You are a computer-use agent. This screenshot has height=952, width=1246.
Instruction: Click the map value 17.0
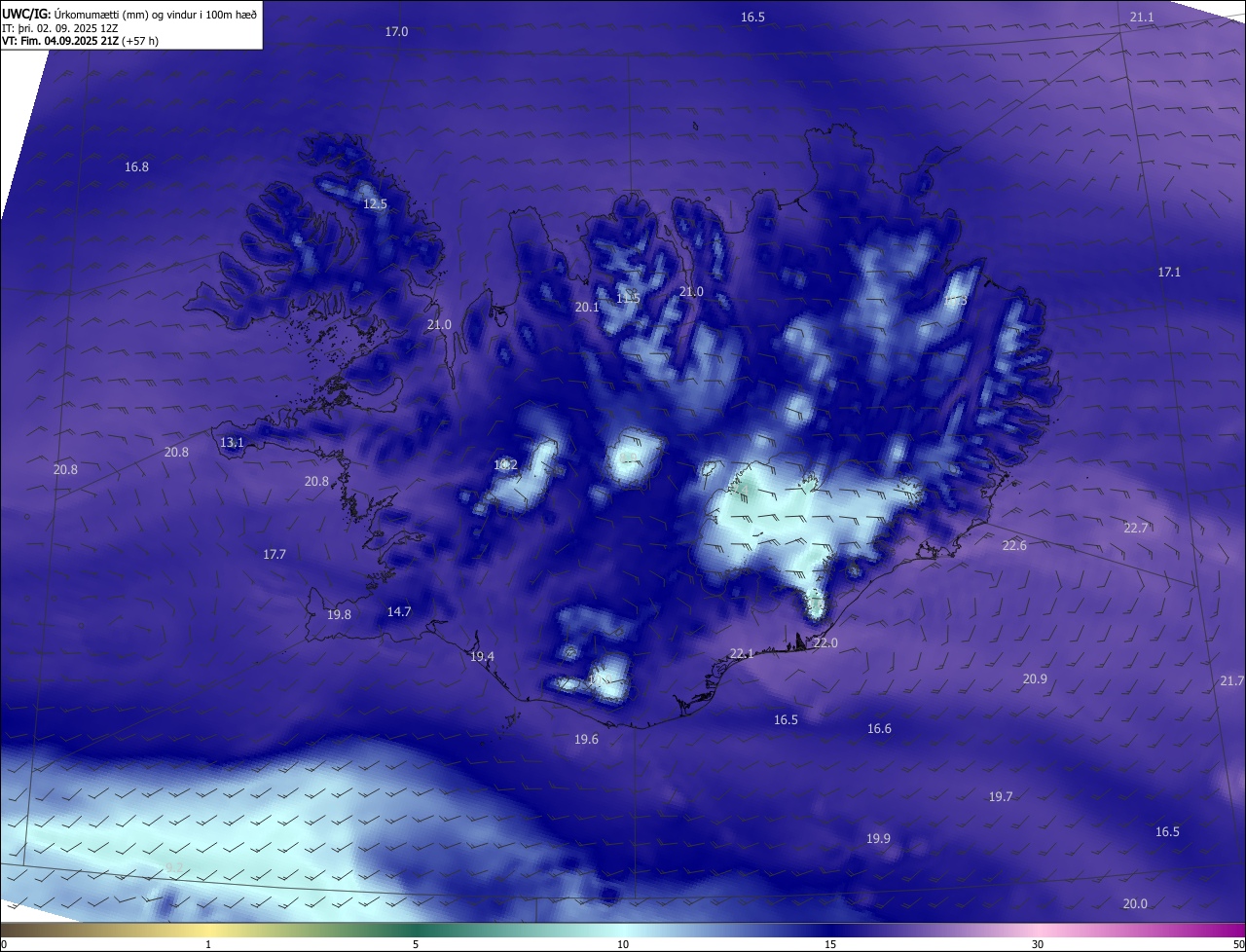pos(396,31)
